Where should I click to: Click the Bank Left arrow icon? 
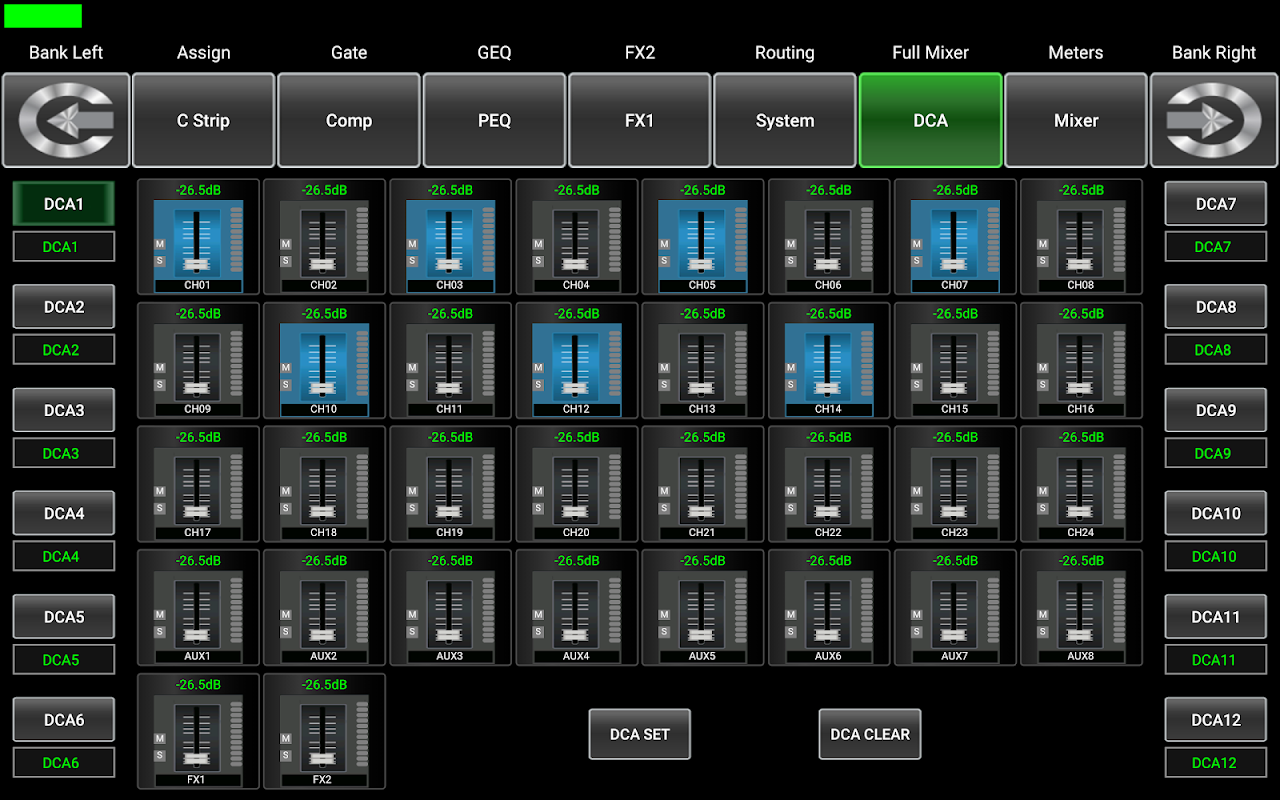66,120
